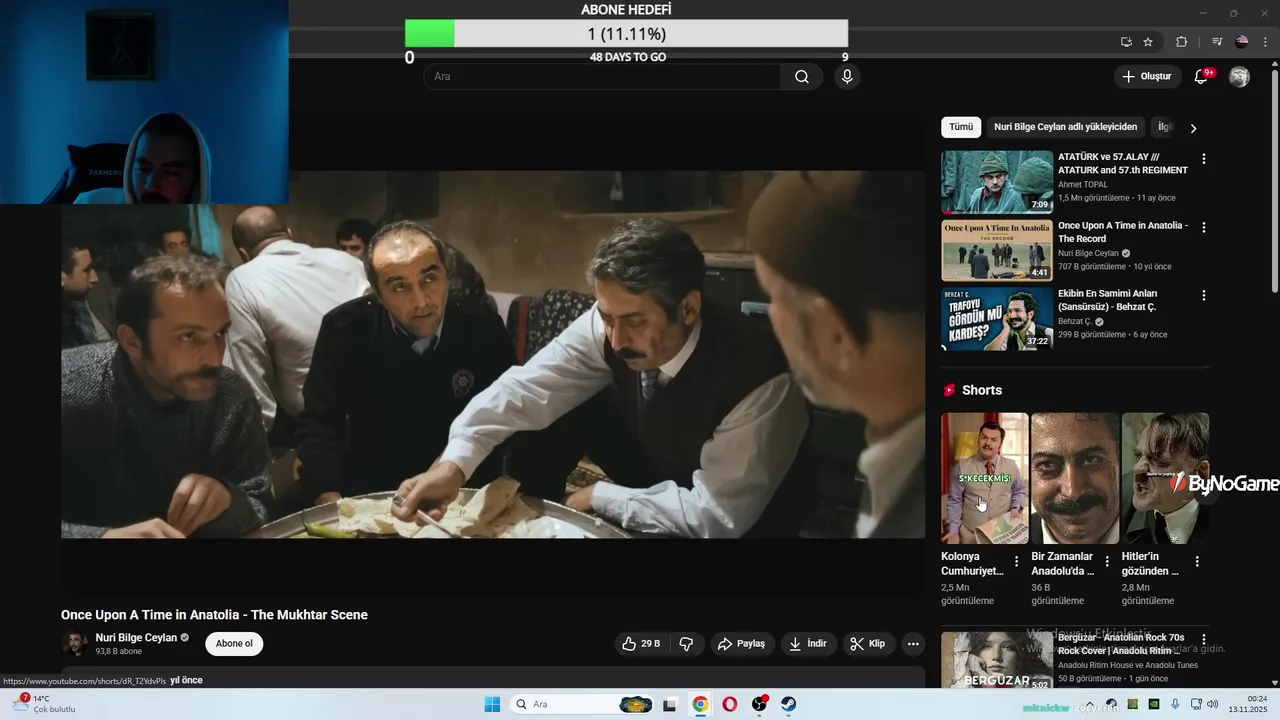Click ATATÜRK and 57.th REGIMENT title text
The height and width of the screenshot is (720, 1280).
(x=1123, y=164)
